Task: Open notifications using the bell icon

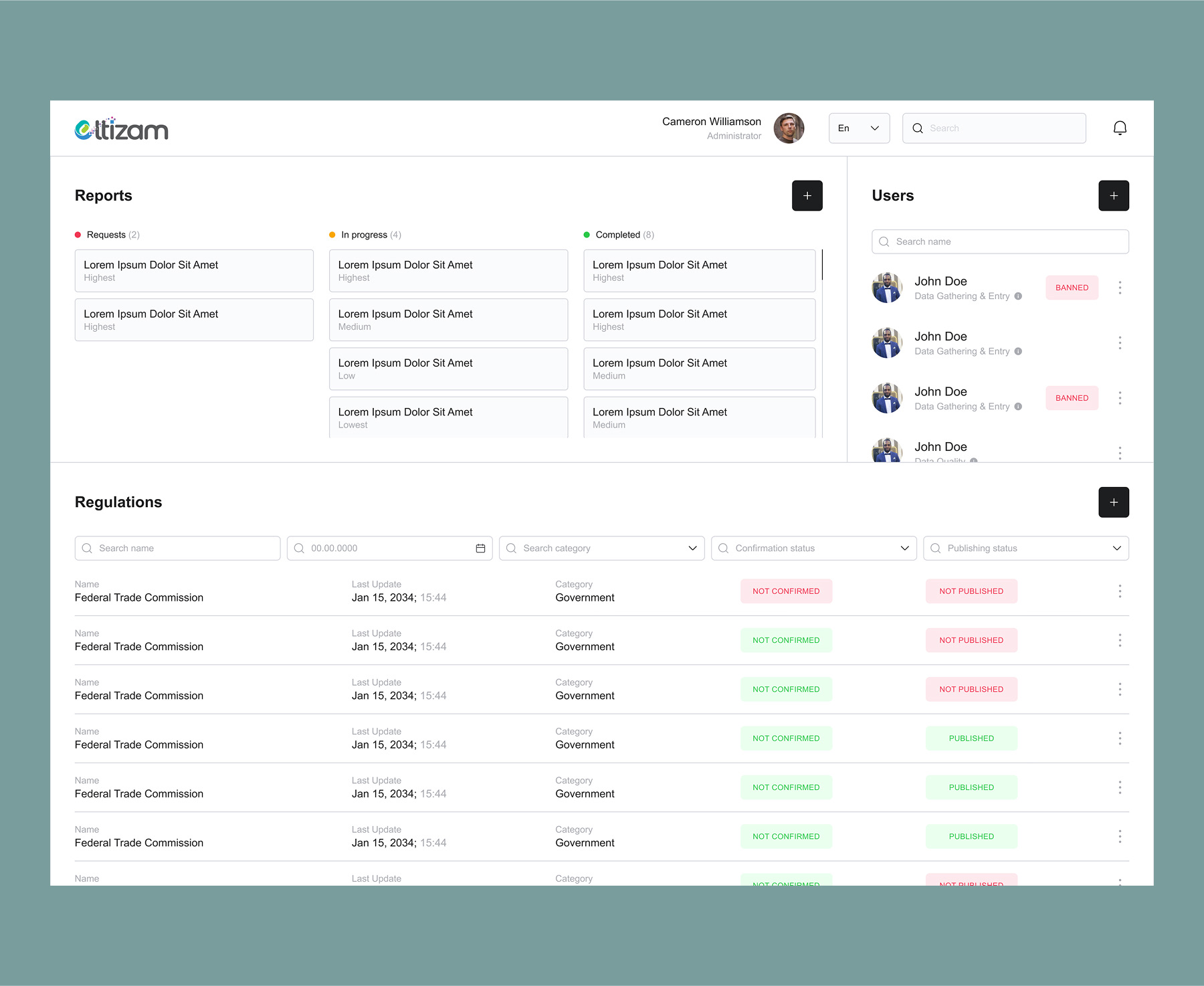Action: click(x=1120, y=128)
